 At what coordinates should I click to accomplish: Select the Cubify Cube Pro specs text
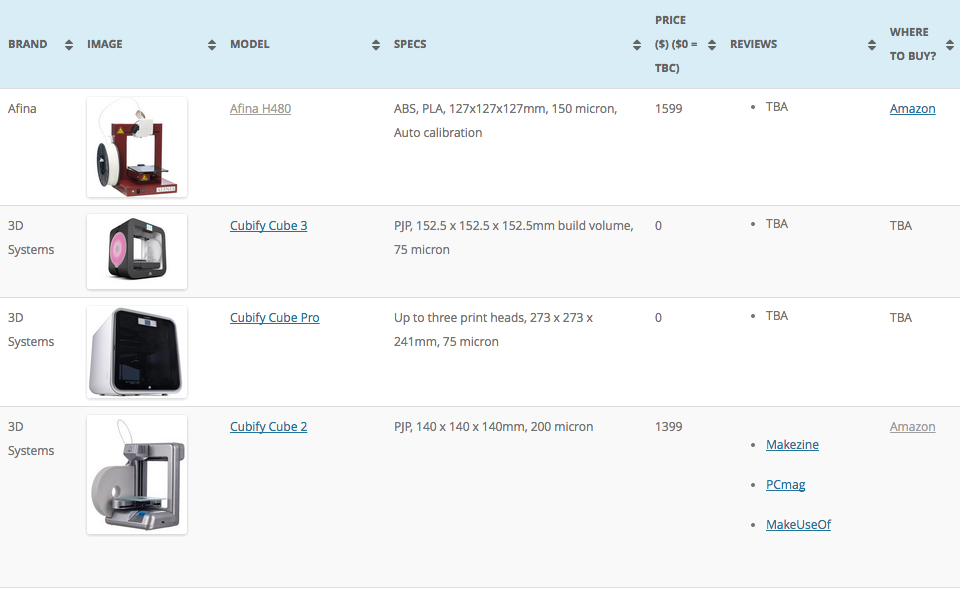tap(493, 329)
